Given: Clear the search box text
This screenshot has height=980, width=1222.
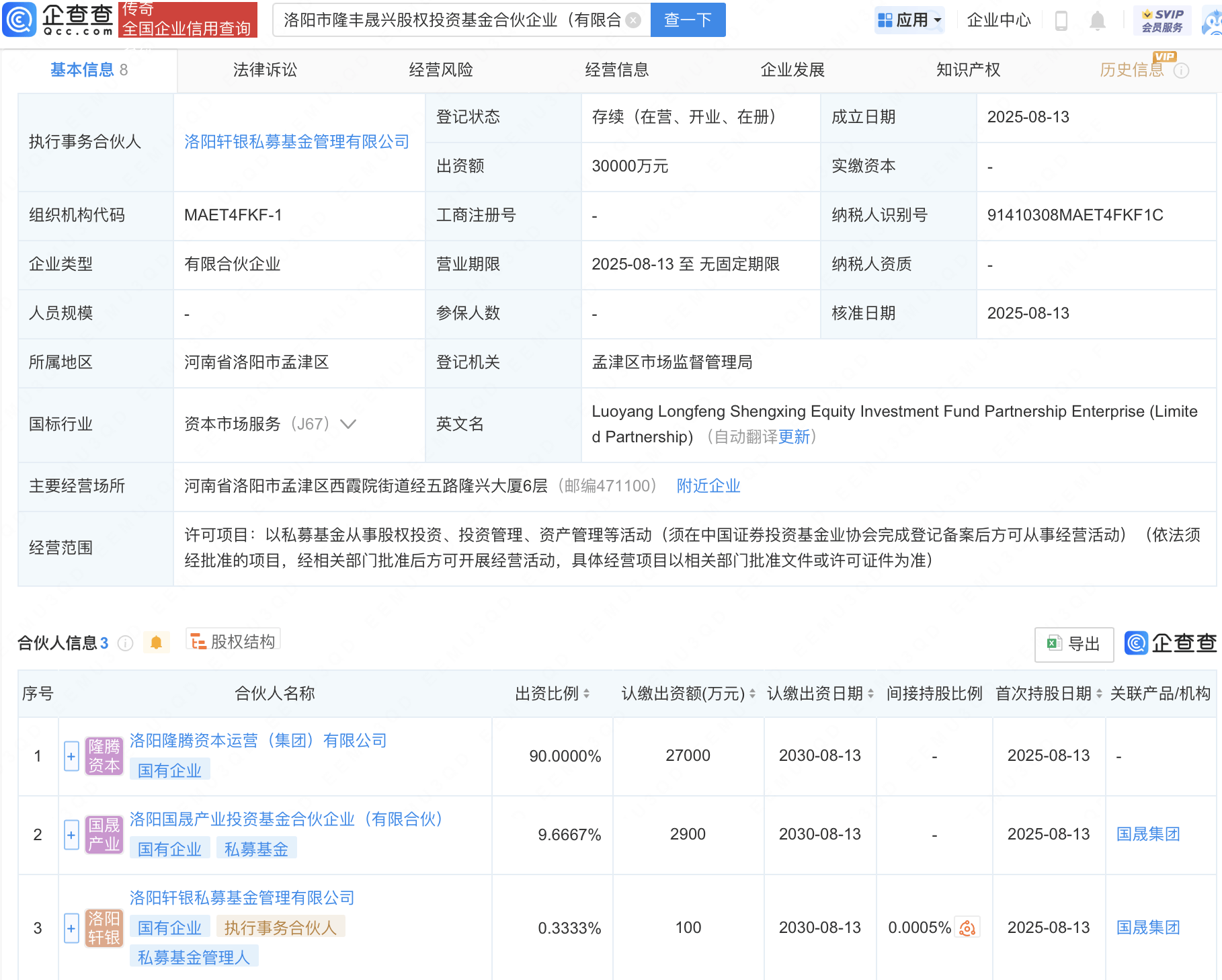Looking at the screenshot, I should coord(633,20).
